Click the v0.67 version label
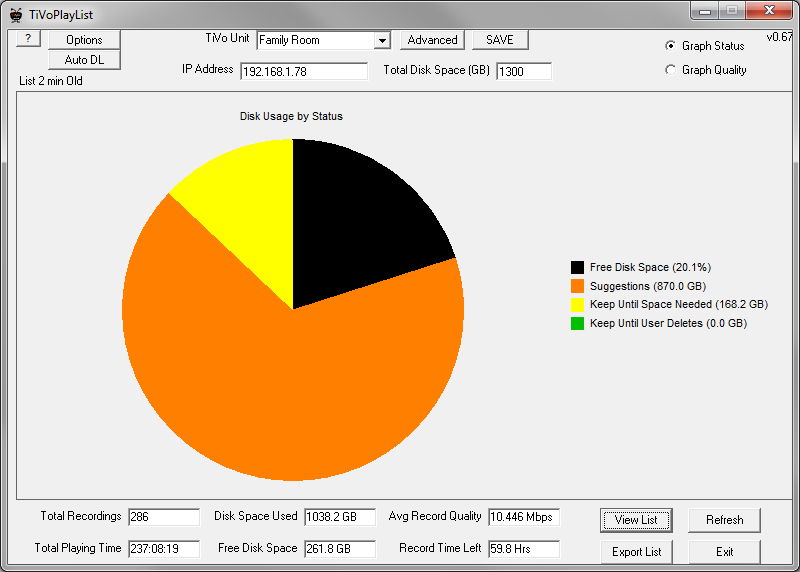This screenshot has height=572, width=800. (779, 37)
